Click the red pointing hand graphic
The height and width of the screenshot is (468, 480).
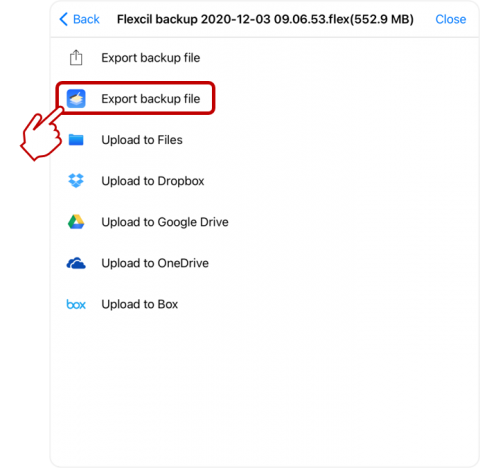point(41,135)
